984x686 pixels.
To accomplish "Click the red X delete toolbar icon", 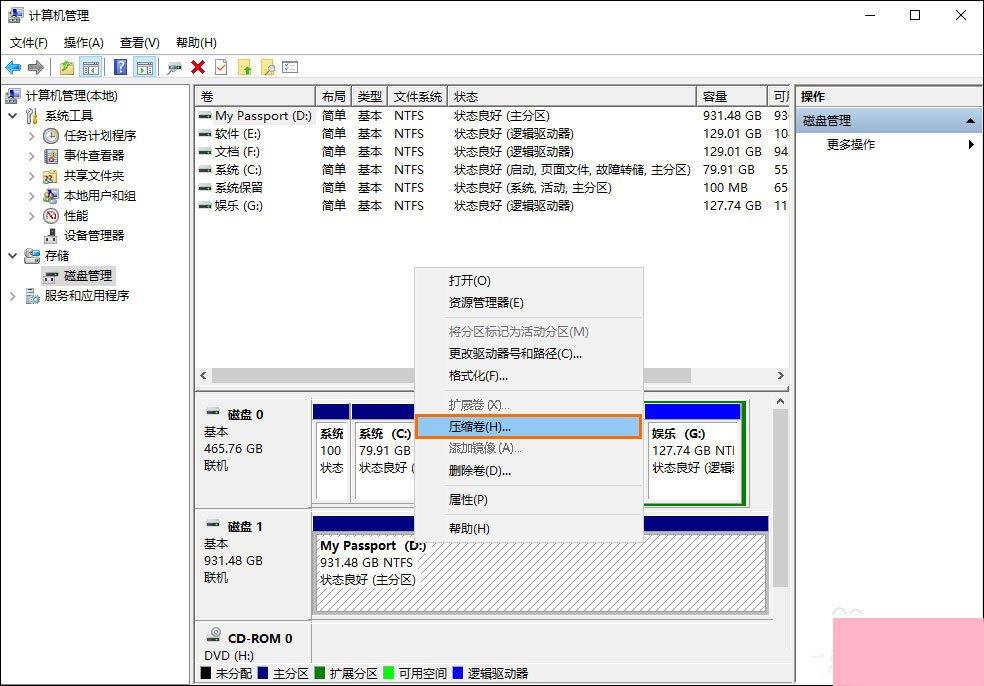I will point(198,67).
